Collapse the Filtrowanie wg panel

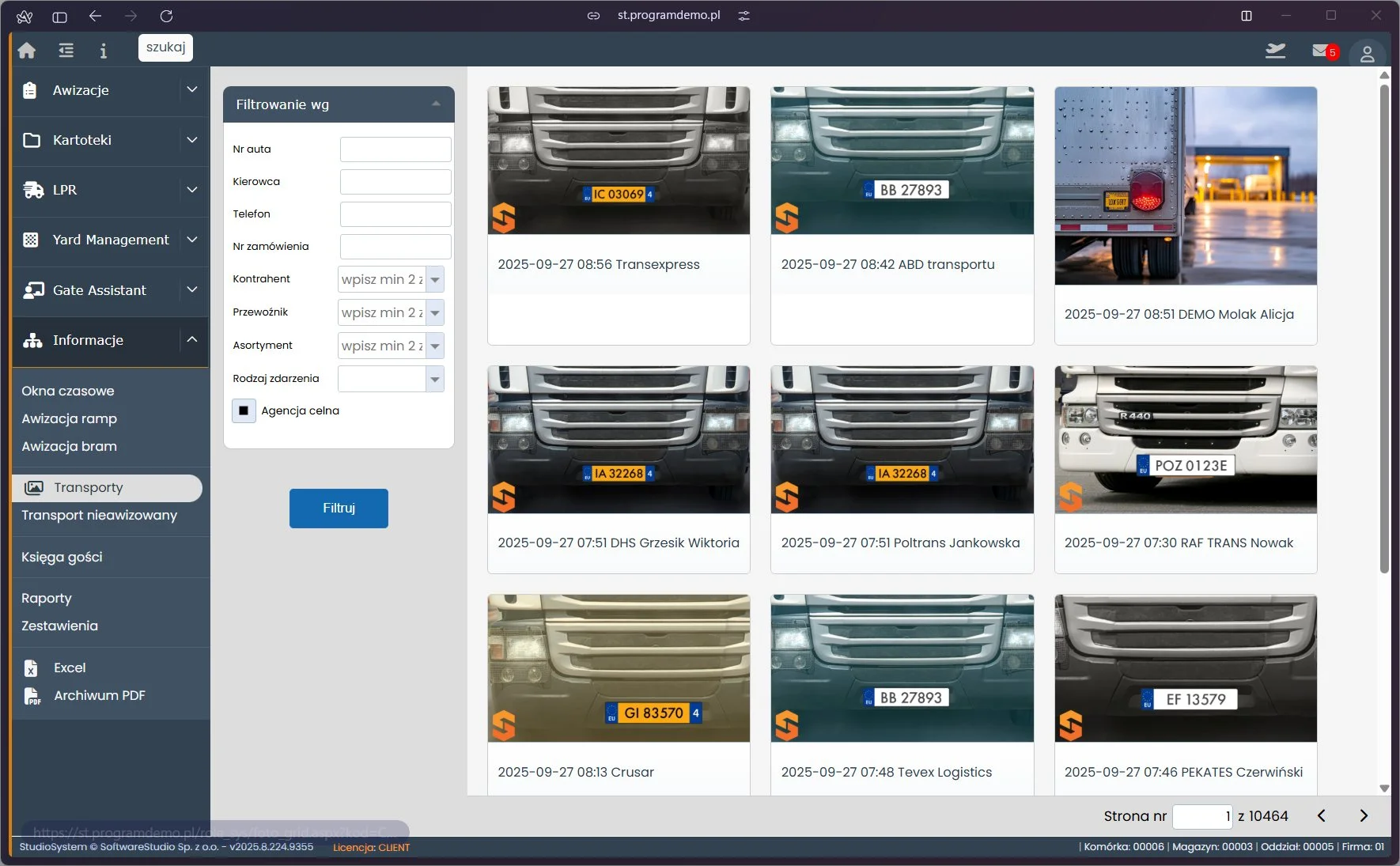(436, 104)
